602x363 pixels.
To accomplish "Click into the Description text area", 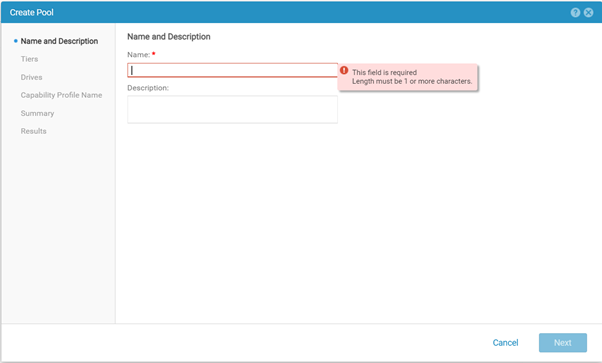I will (x=232, y=109).
